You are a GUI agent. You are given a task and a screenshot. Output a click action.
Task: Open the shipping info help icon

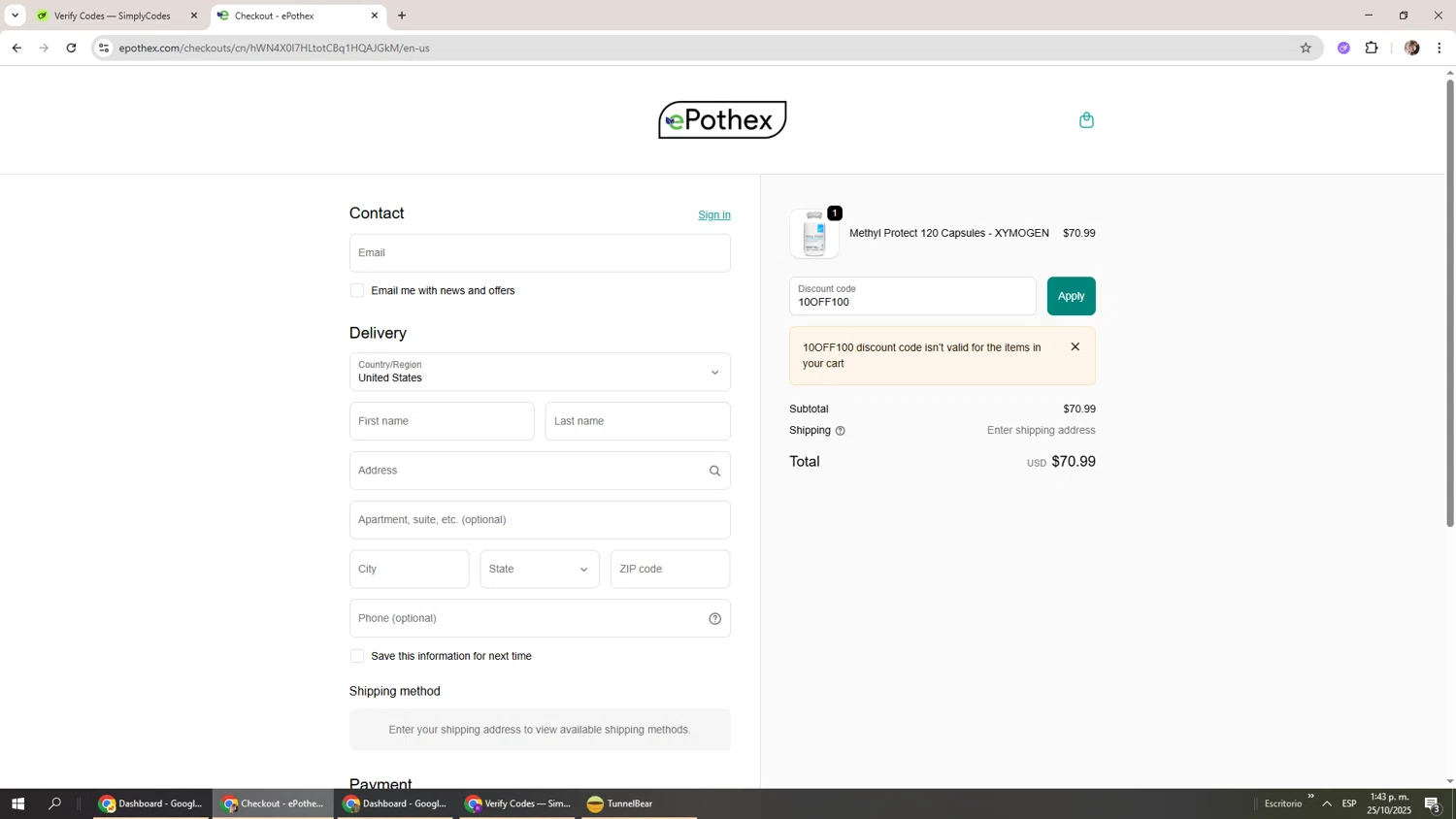[x=841, y=431]
